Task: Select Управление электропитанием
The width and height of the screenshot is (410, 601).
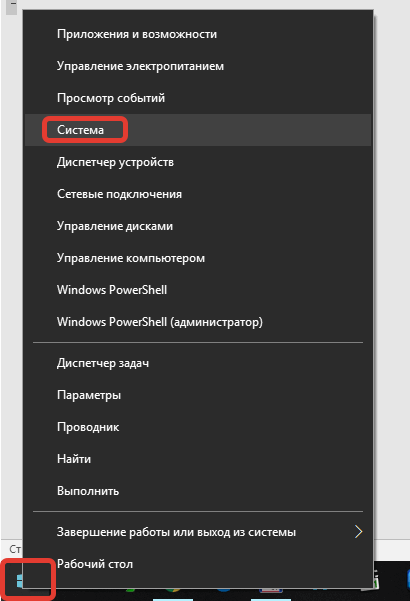Action: 140,66
